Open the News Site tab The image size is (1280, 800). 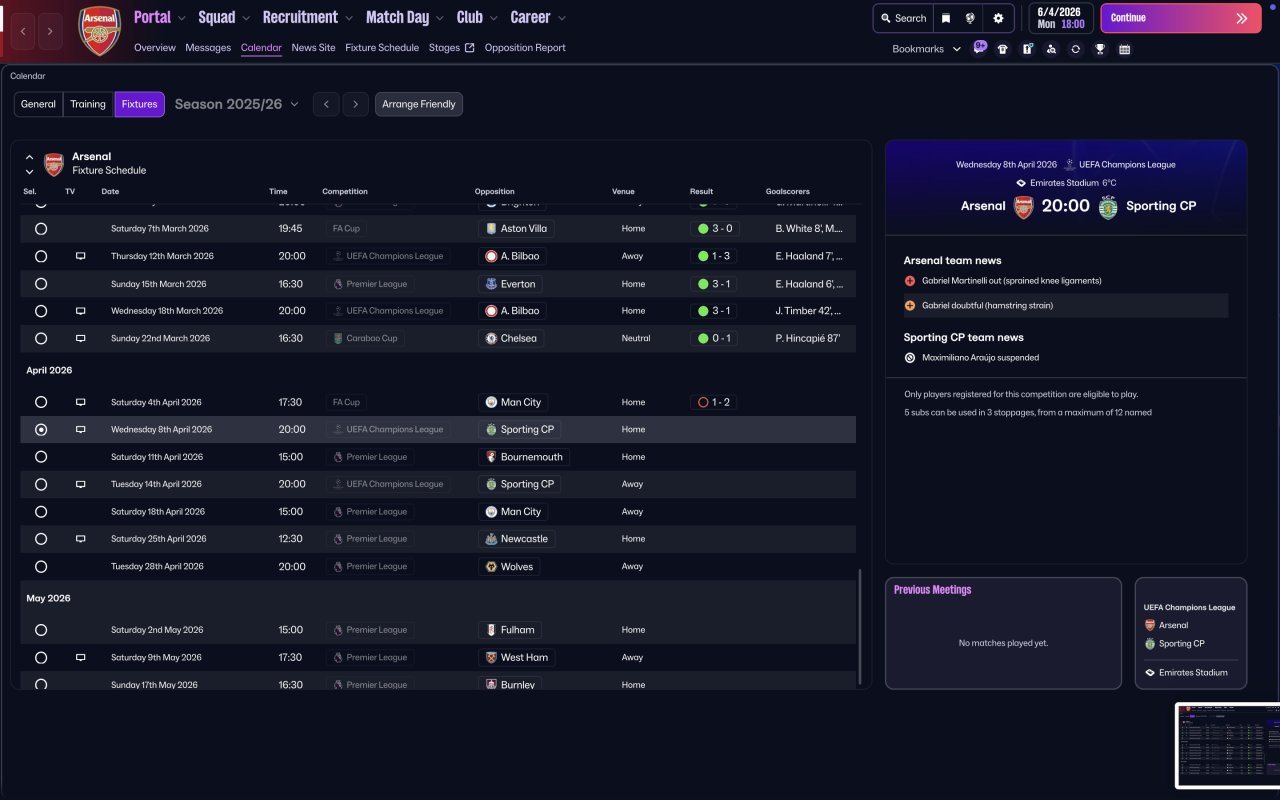(x=314, y=47)
